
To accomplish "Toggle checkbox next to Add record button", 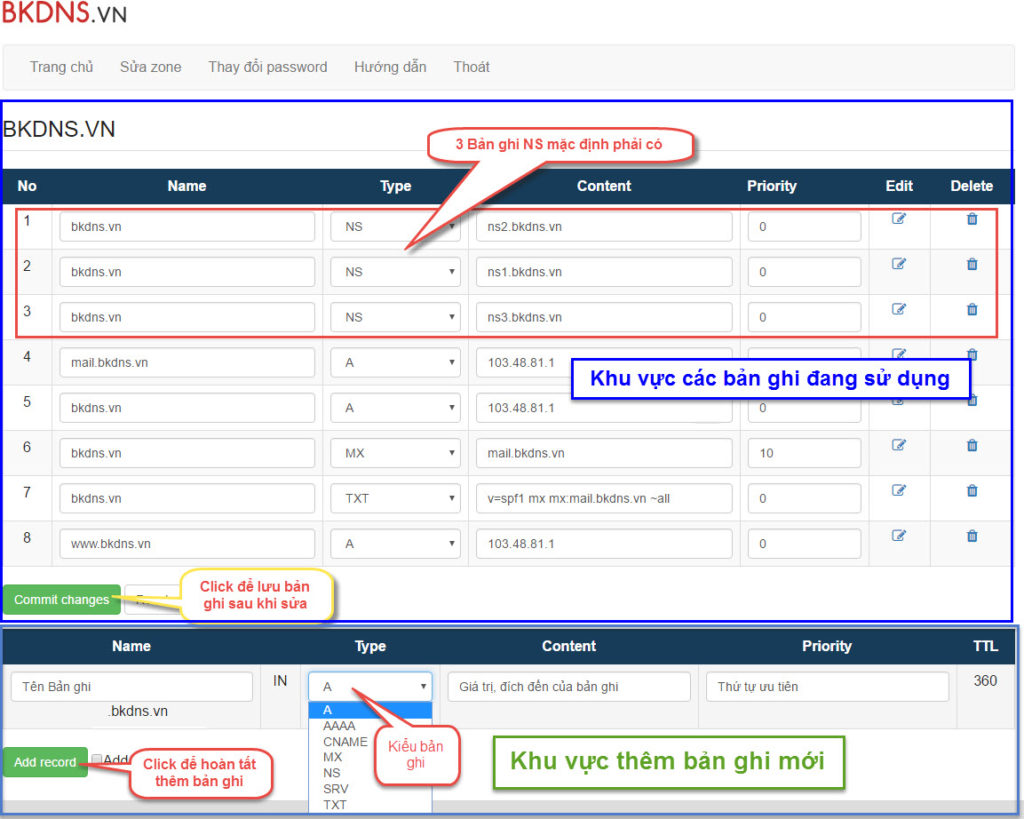I will tap(97, 761).
